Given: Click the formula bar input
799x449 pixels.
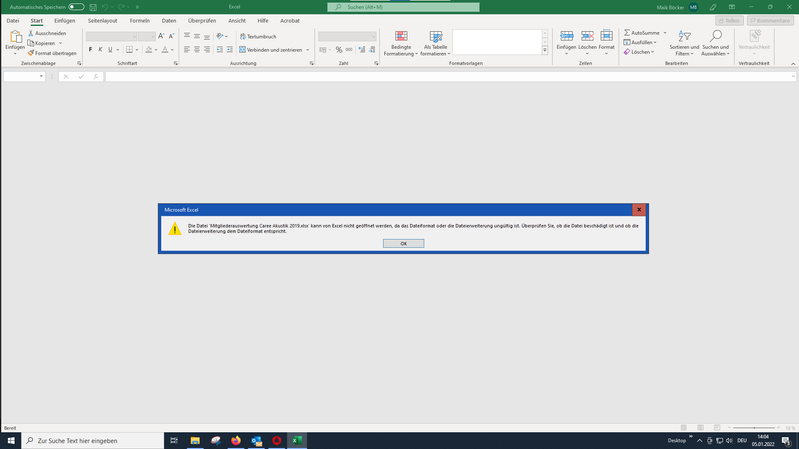Looking at the screenshot, I should click(449, 76).
